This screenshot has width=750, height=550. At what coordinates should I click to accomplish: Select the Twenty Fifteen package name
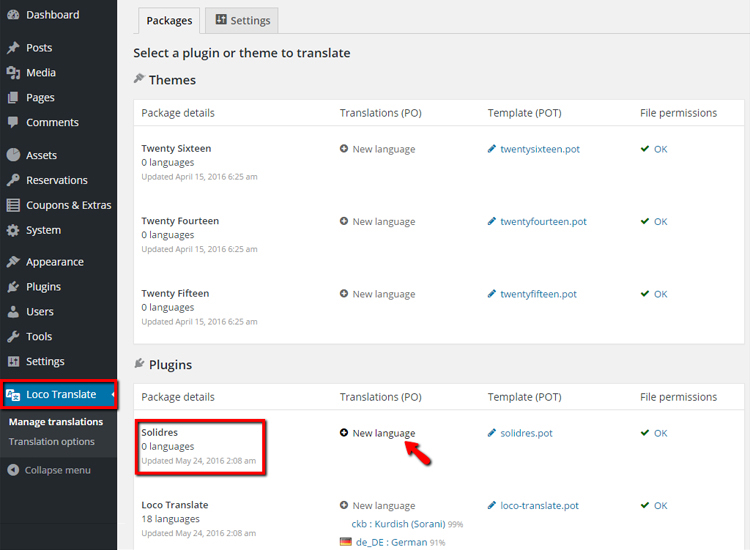175,293
